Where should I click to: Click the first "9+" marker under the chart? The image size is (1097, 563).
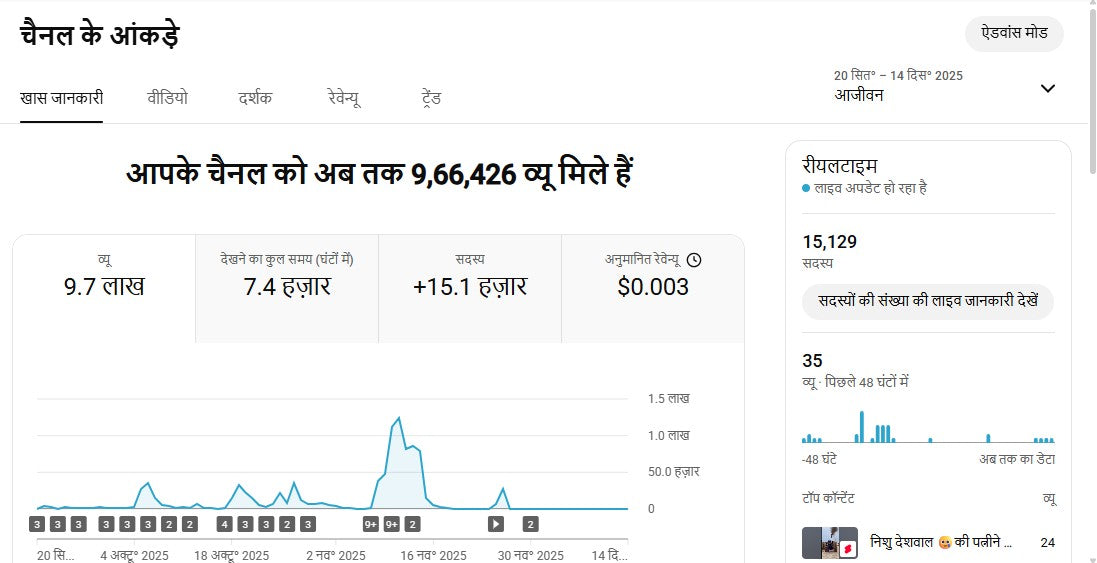point(371,523)
